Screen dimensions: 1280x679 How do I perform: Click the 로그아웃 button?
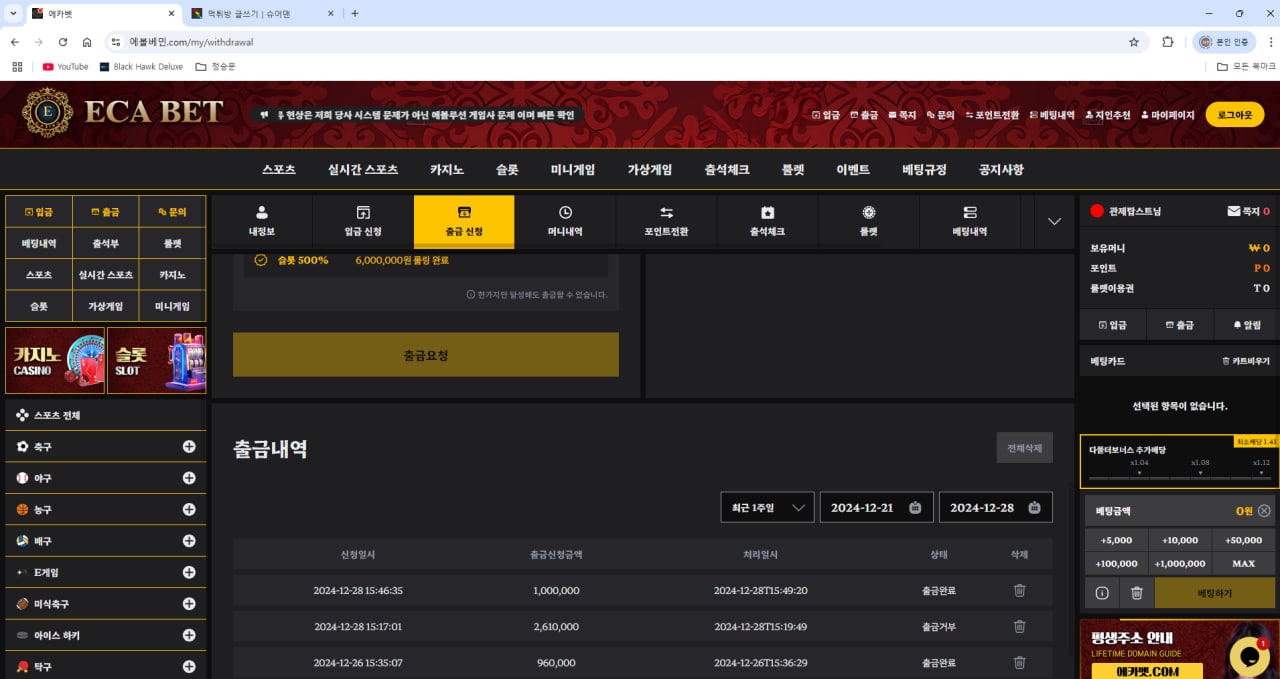(1234, 115)
